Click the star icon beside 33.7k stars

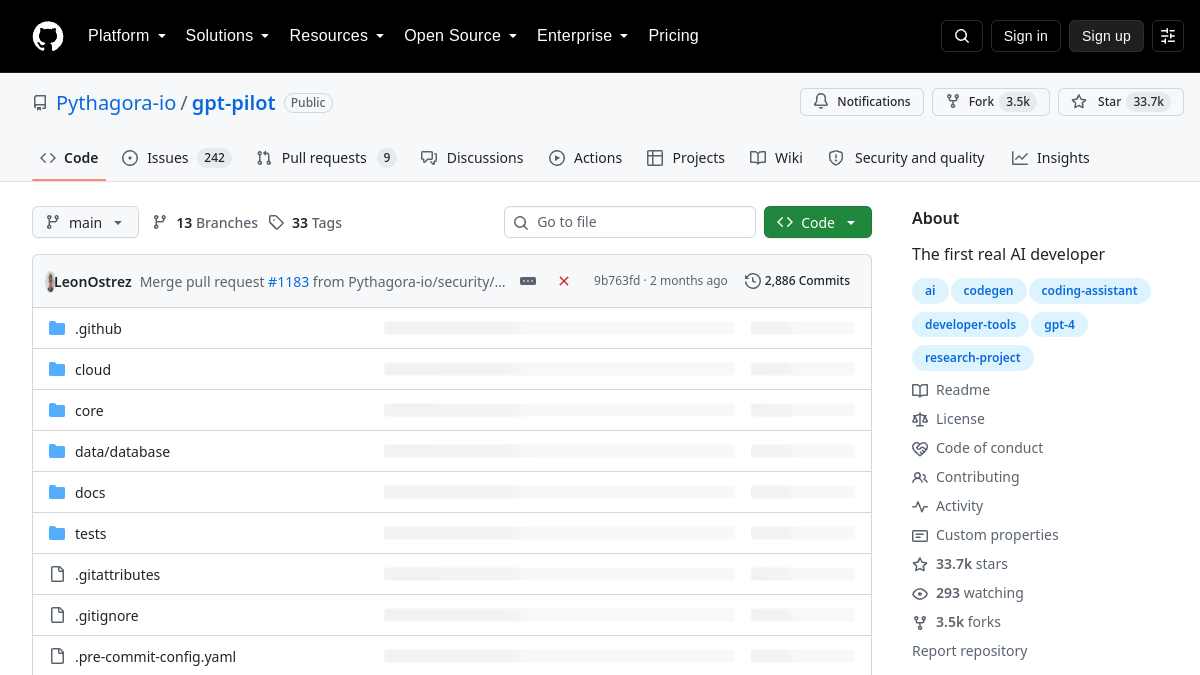click(x=920, y=564)
